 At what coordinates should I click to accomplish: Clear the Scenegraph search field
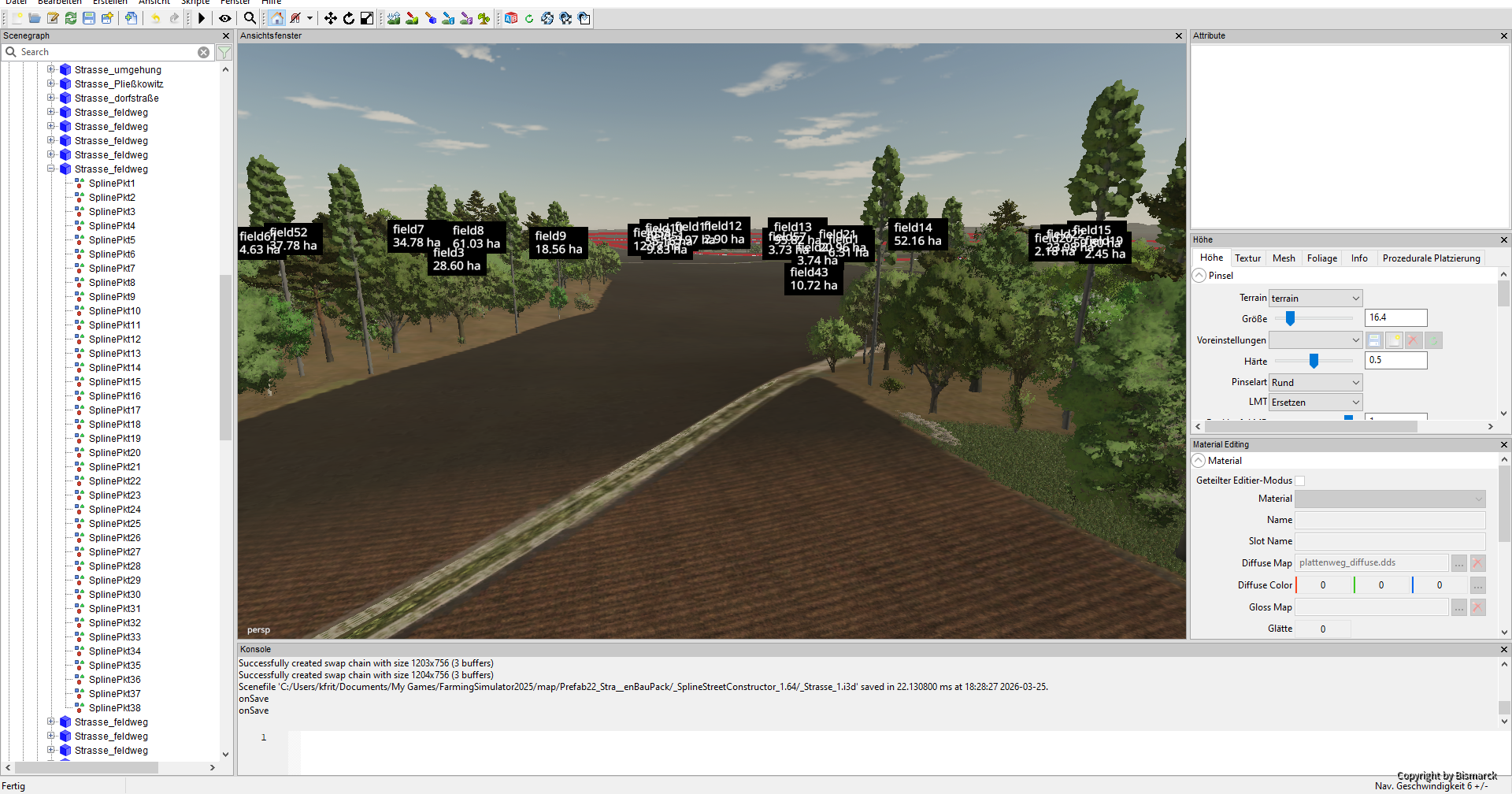204,52
